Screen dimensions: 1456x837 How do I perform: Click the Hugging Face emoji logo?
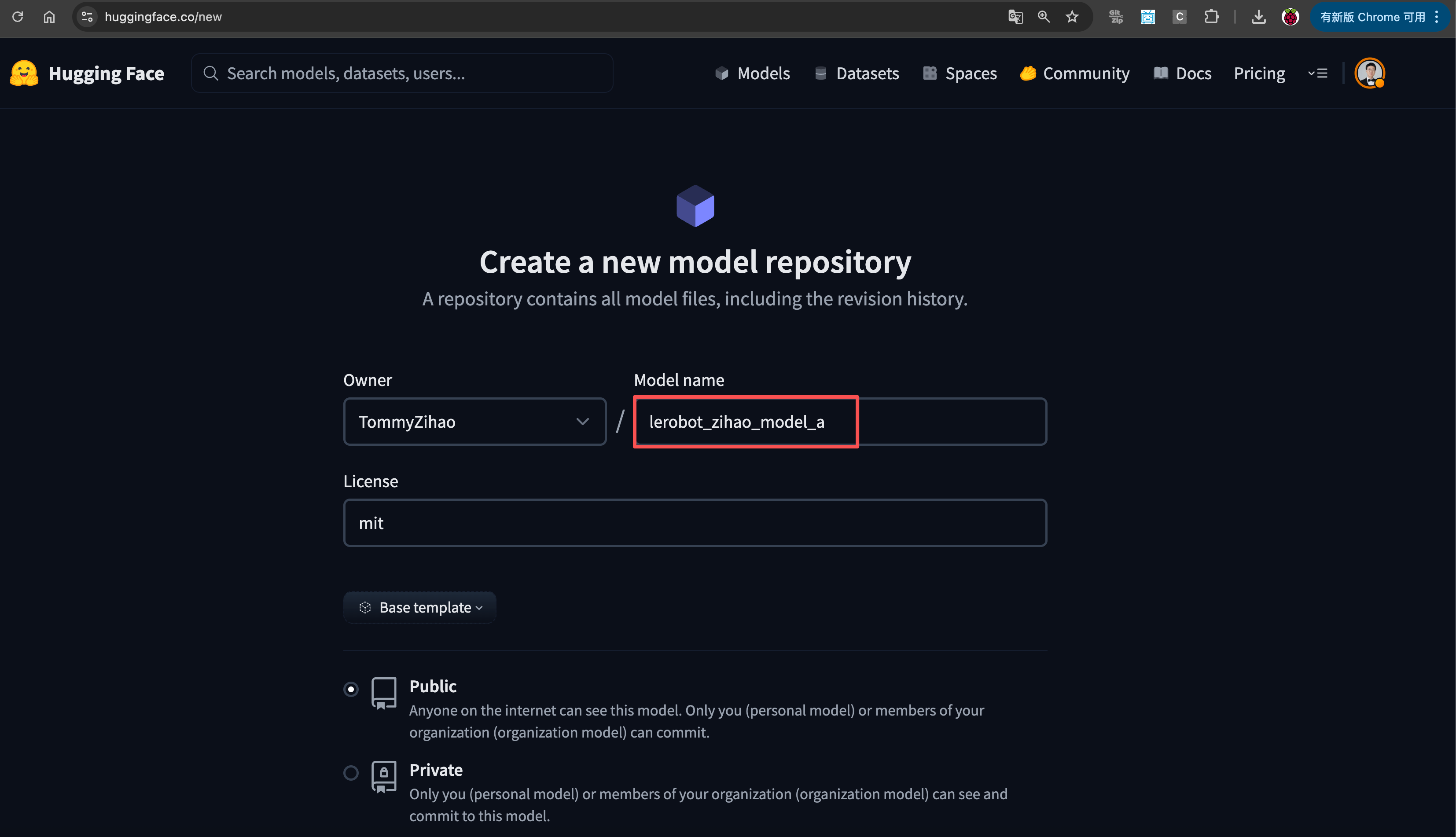[24, 73]
